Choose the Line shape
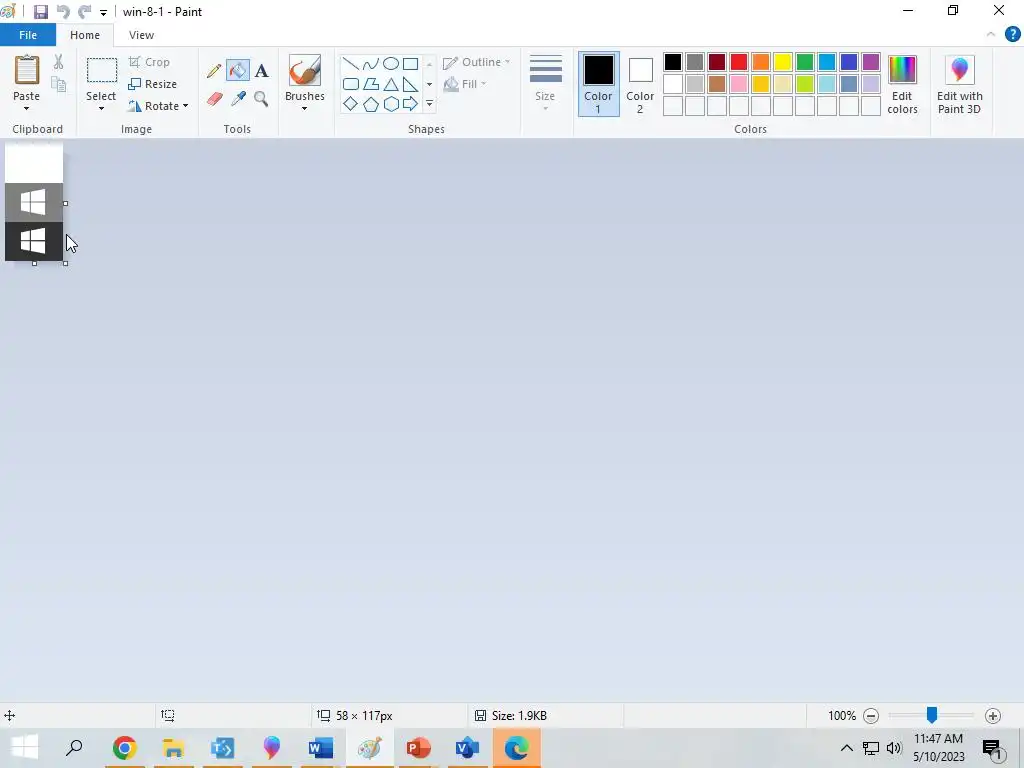This screenshot has height=768, width=1024. click(x=351, y=63)
